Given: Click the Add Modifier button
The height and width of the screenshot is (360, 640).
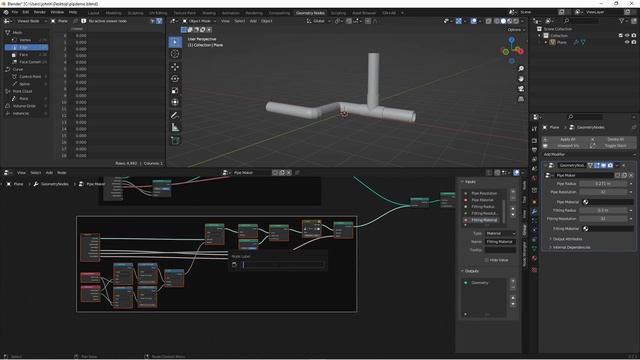Looking at the screenshot, I should (589, 154).
